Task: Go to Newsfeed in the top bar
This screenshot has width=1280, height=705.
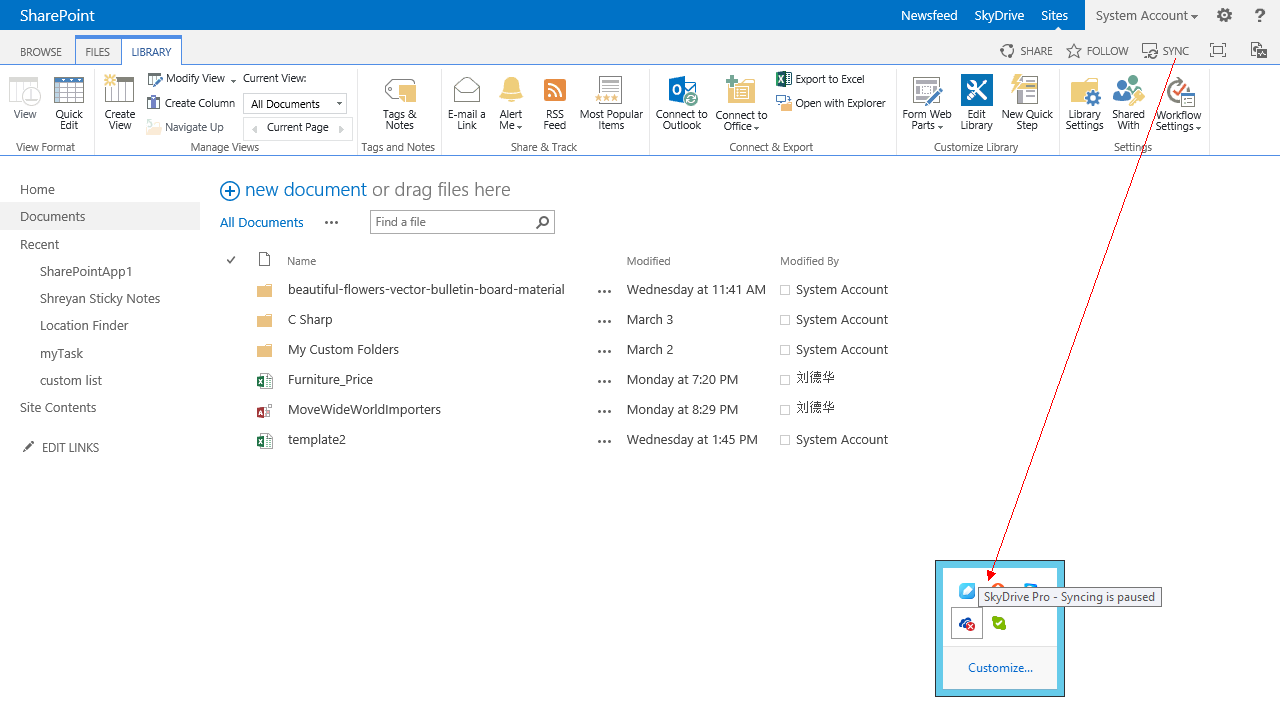Action: click(929, 15)
